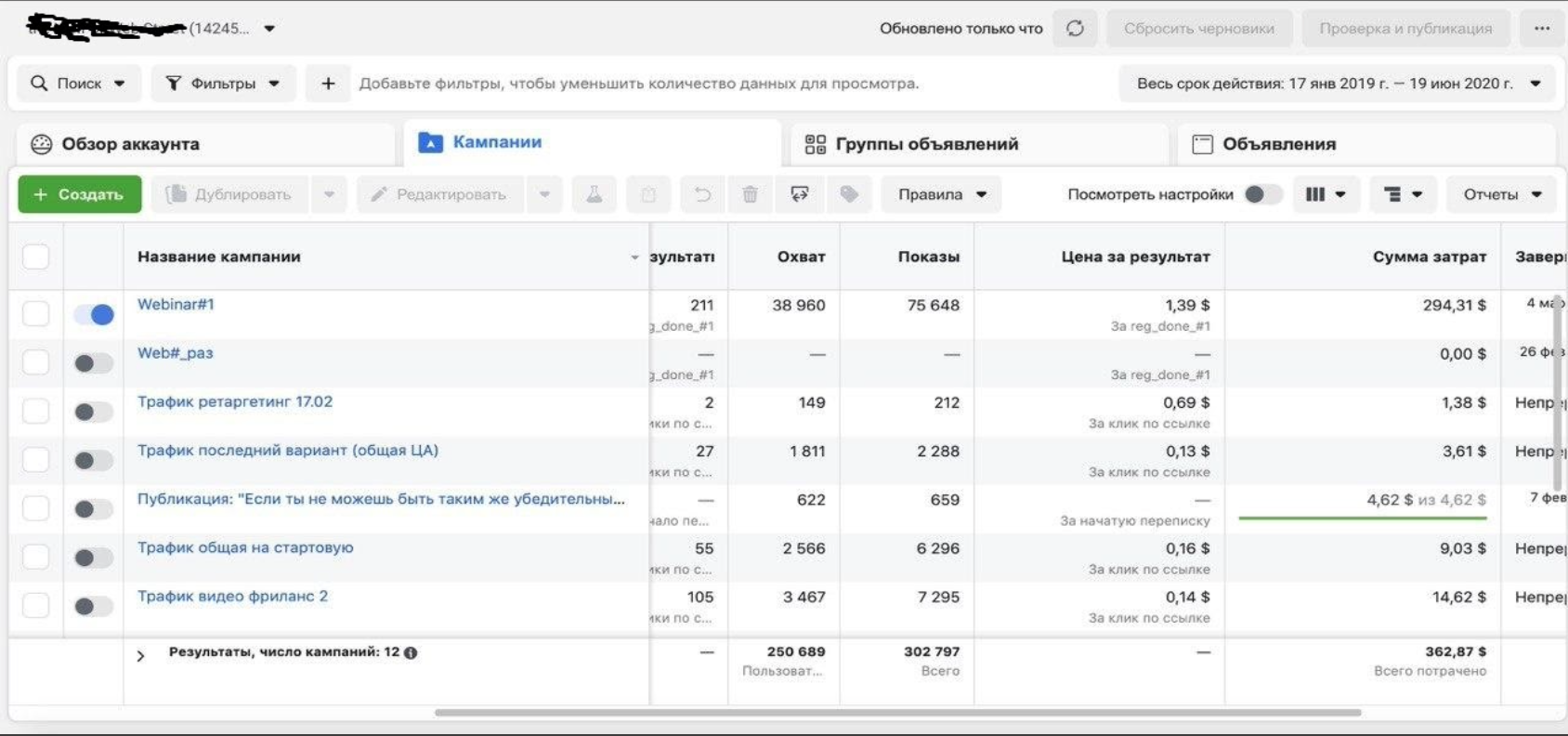1568x736 pixels.
Task: Open the breakdown rows icon menu
Action: [x=1403, y=194]
